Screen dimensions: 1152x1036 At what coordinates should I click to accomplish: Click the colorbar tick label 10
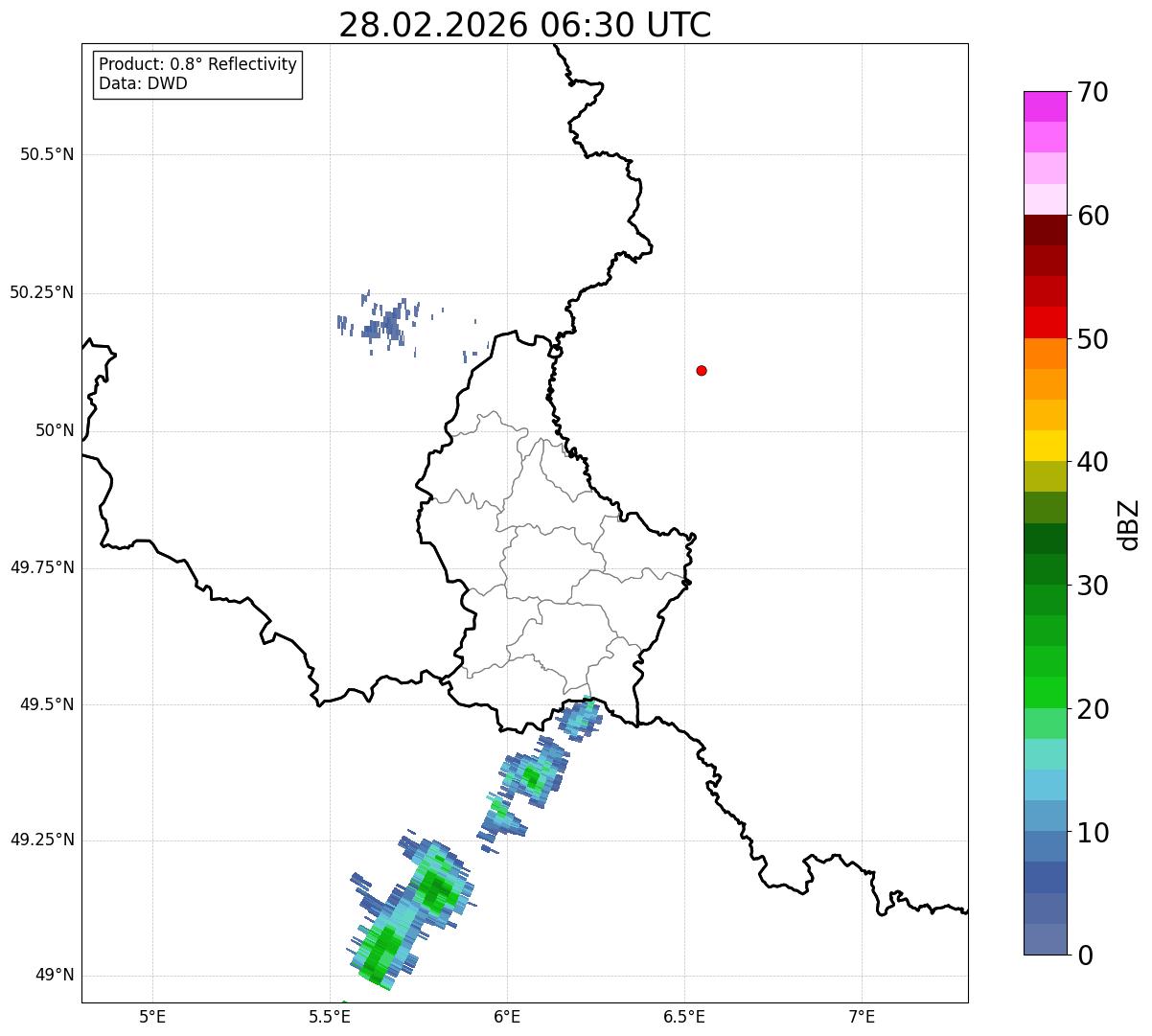[1093, 832]
